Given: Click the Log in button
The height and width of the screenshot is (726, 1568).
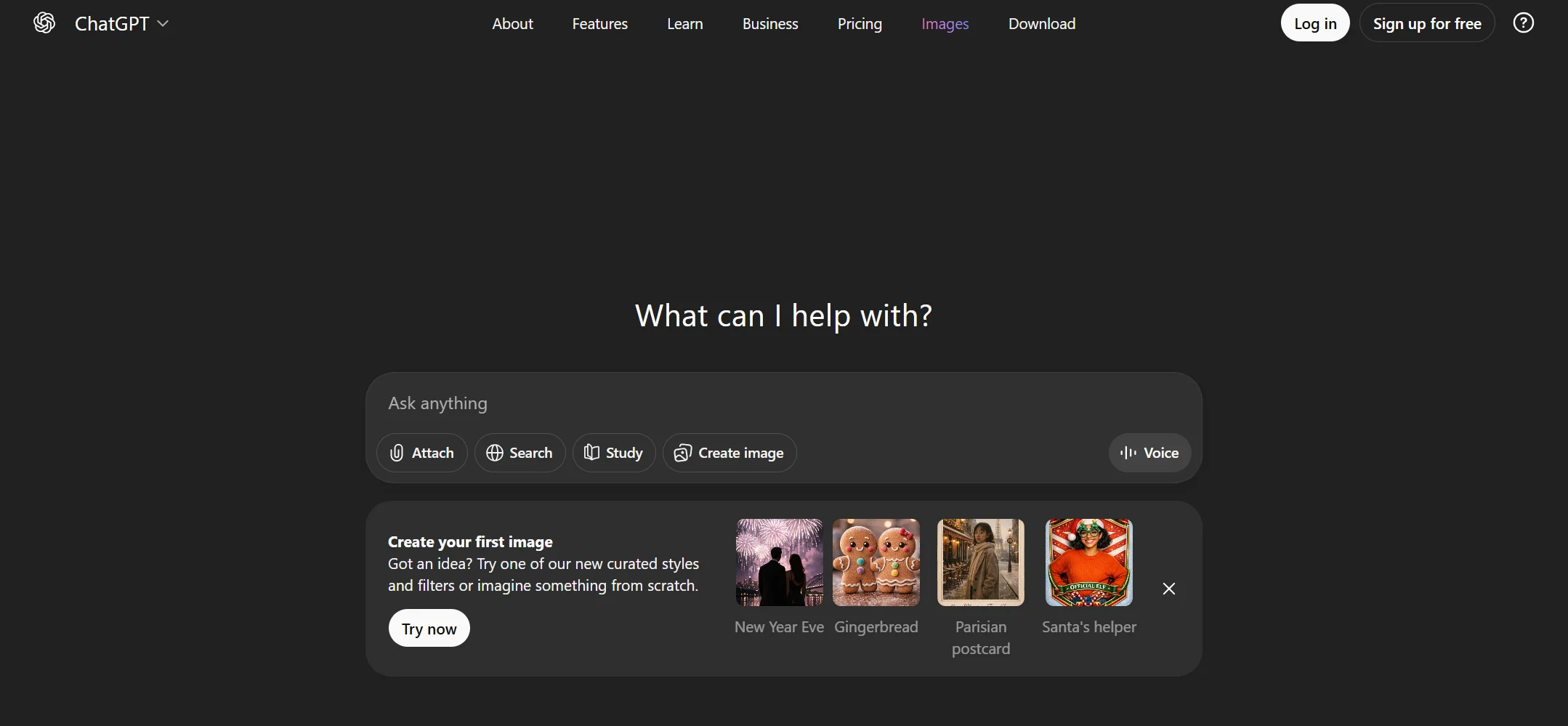Looking at the screenshot, I should [1314, 23].
